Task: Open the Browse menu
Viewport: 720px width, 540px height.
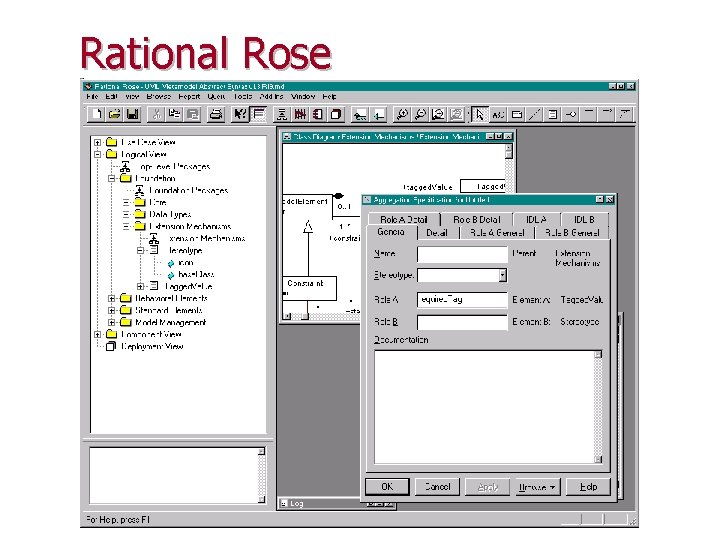Action: click(158, 96)
